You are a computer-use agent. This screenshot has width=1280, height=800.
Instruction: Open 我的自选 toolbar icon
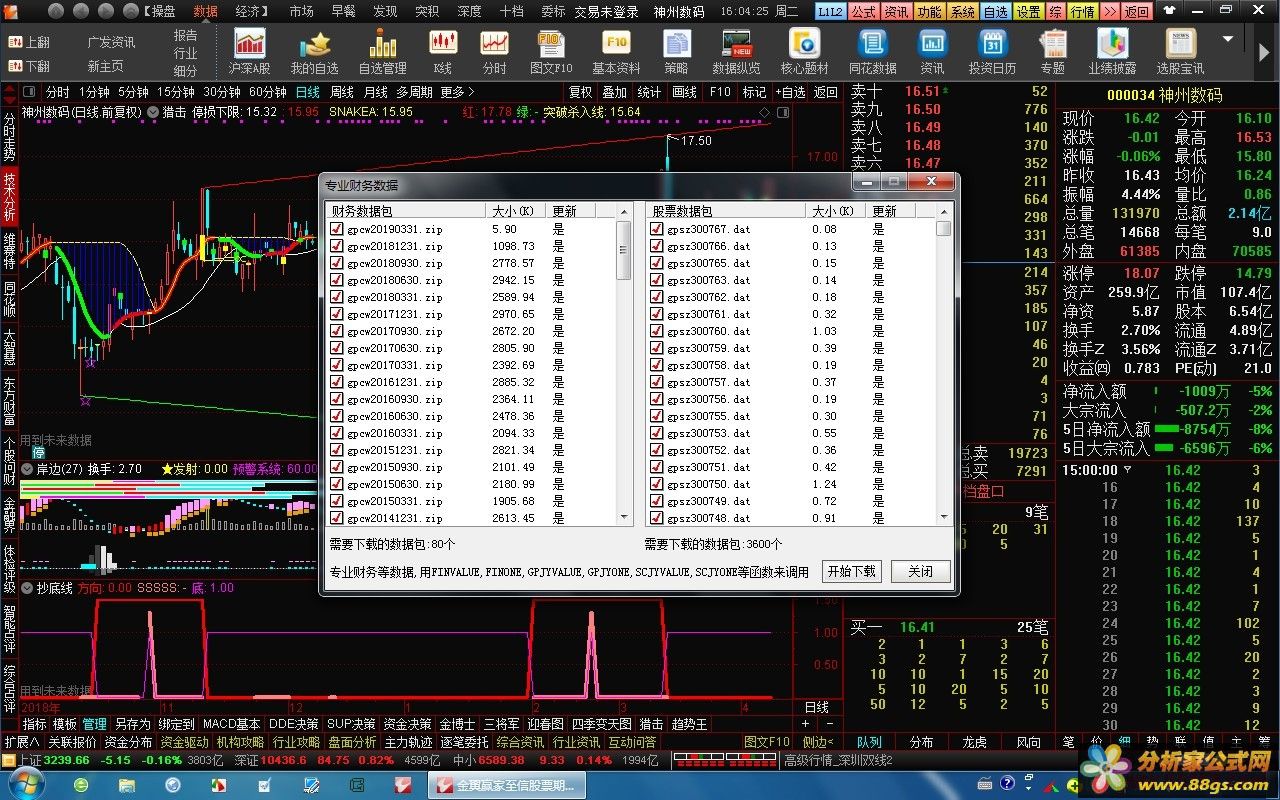[315, 52]
